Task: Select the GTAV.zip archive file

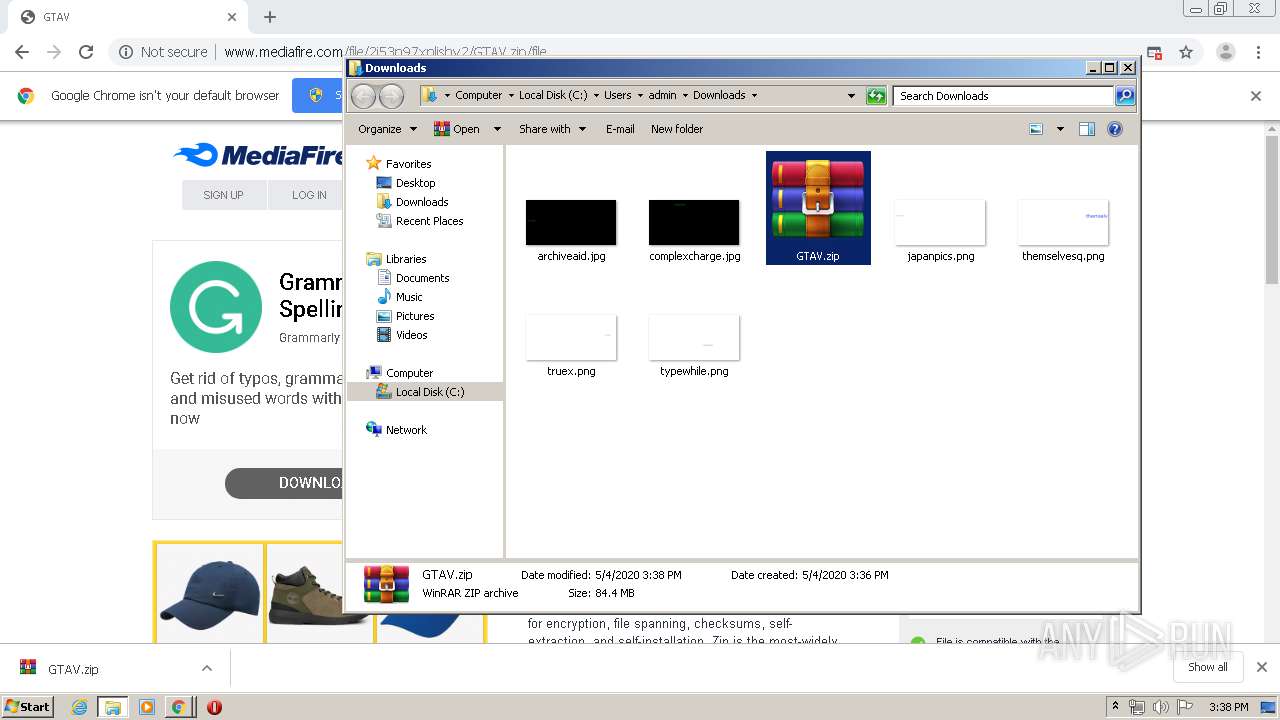Action: click(818, 208)
